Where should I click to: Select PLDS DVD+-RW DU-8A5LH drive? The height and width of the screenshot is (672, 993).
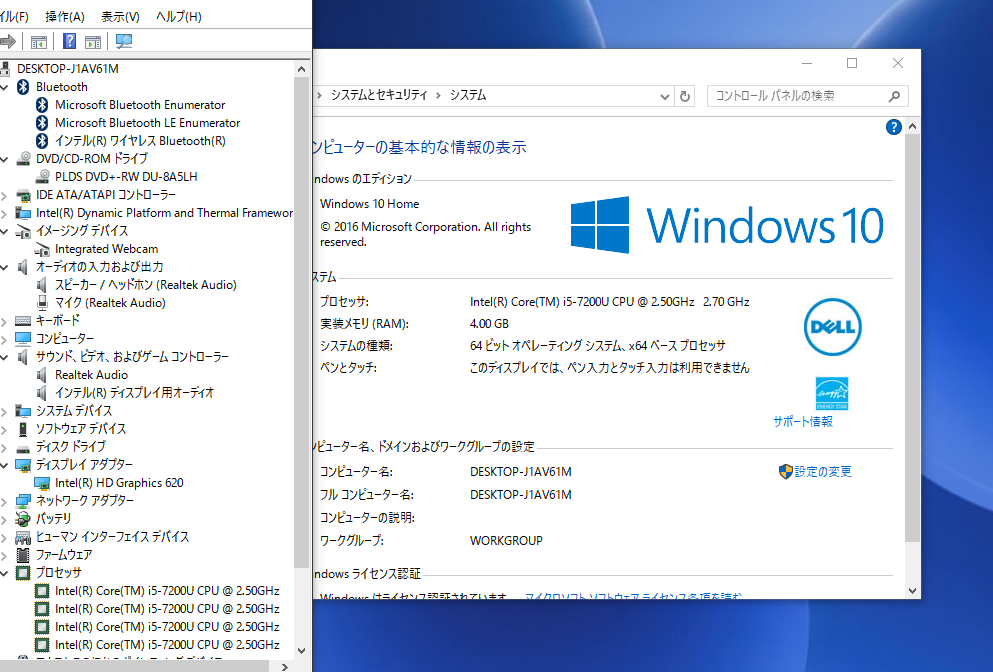point(126,177)
